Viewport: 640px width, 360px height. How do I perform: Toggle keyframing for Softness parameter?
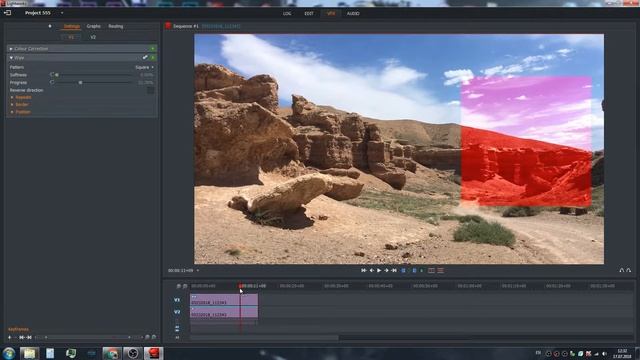(x=52, y=75)
